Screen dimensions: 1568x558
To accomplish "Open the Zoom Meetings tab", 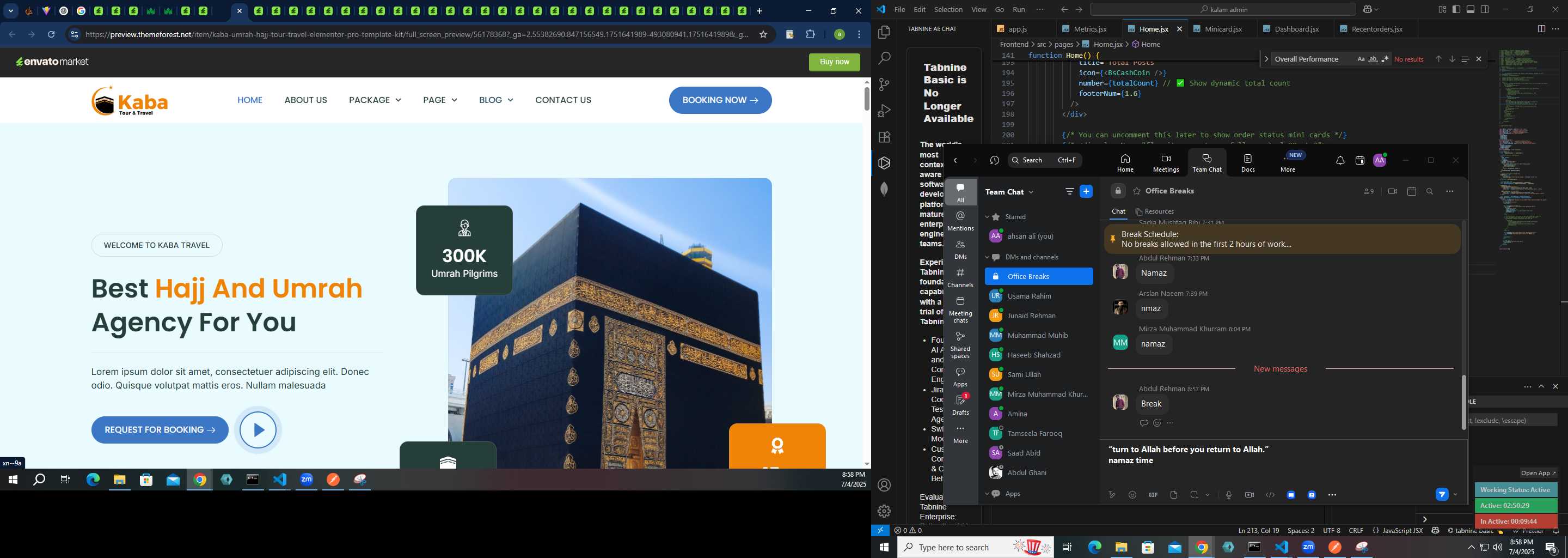I will click(x=1166, y=162).
